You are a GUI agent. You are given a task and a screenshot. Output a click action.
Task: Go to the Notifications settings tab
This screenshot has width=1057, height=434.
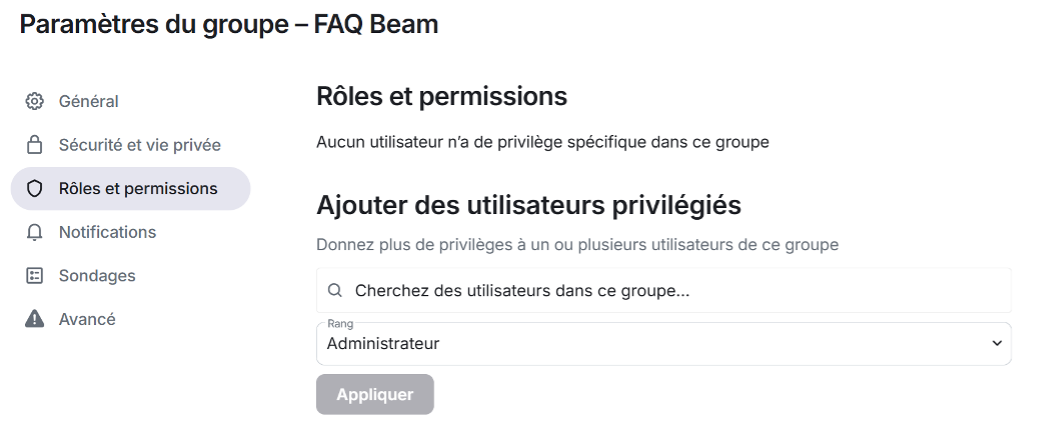click(107, 233)
